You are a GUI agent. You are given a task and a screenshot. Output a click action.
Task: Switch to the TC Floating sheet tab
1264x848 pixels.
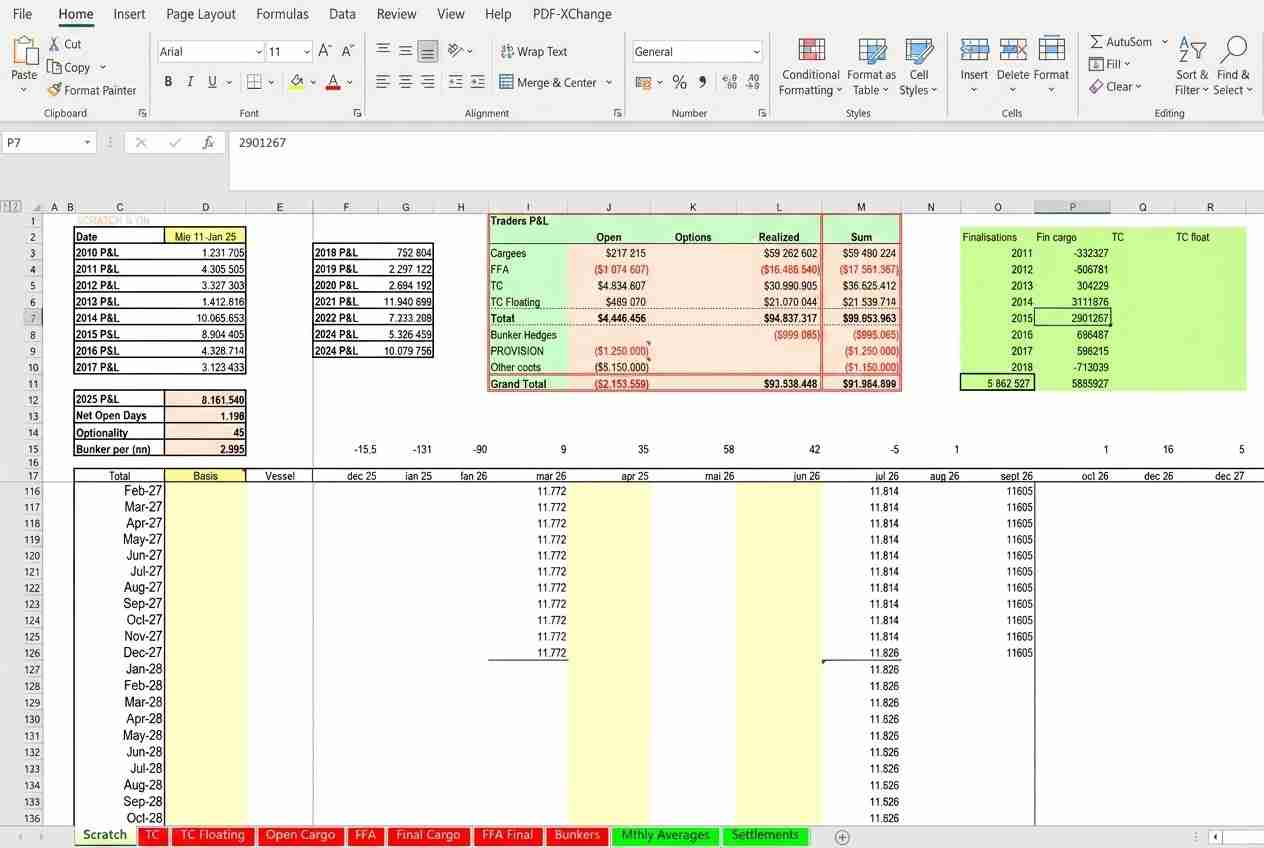coord(212,835)
